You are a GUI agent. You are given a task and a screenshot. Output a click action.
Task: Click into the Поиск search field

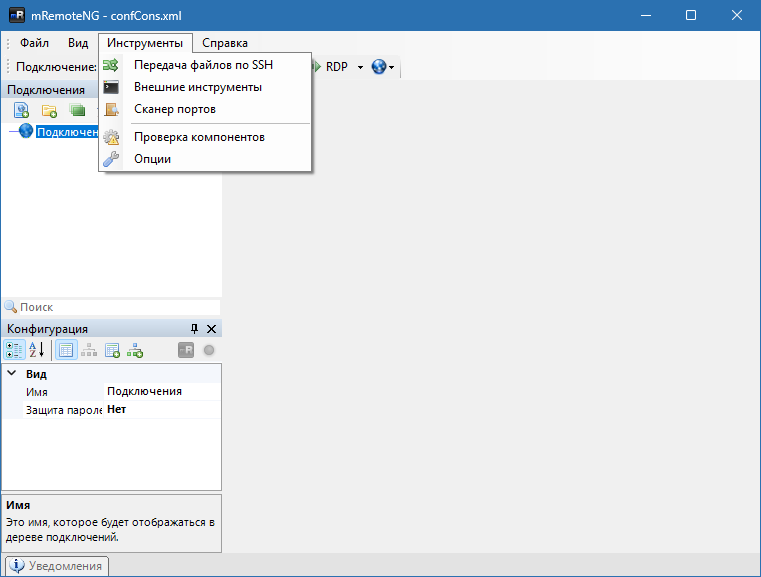119,307
